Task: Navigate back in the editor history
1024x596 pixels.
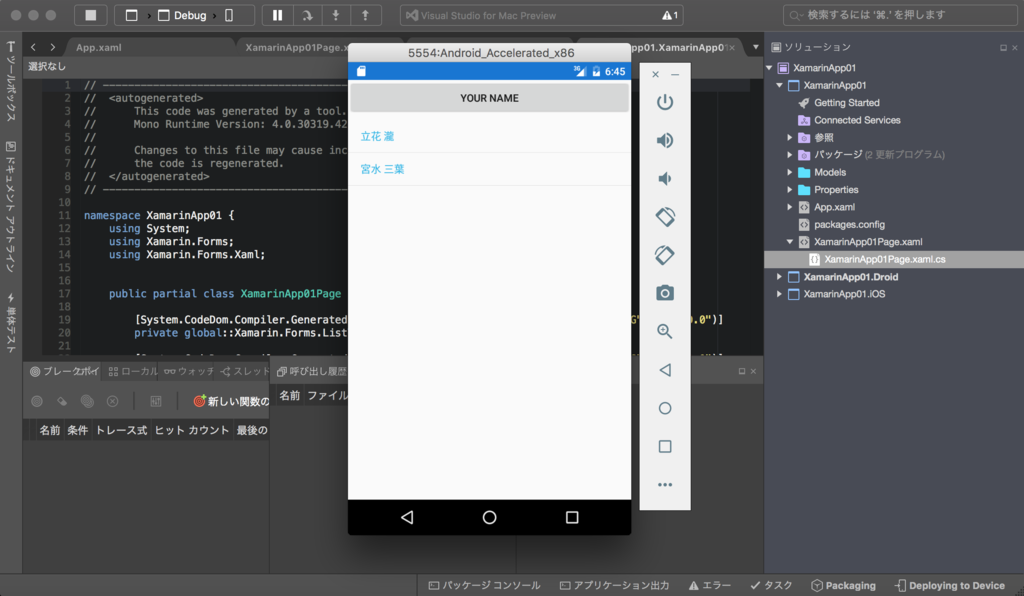Action: tap(33, 47)
